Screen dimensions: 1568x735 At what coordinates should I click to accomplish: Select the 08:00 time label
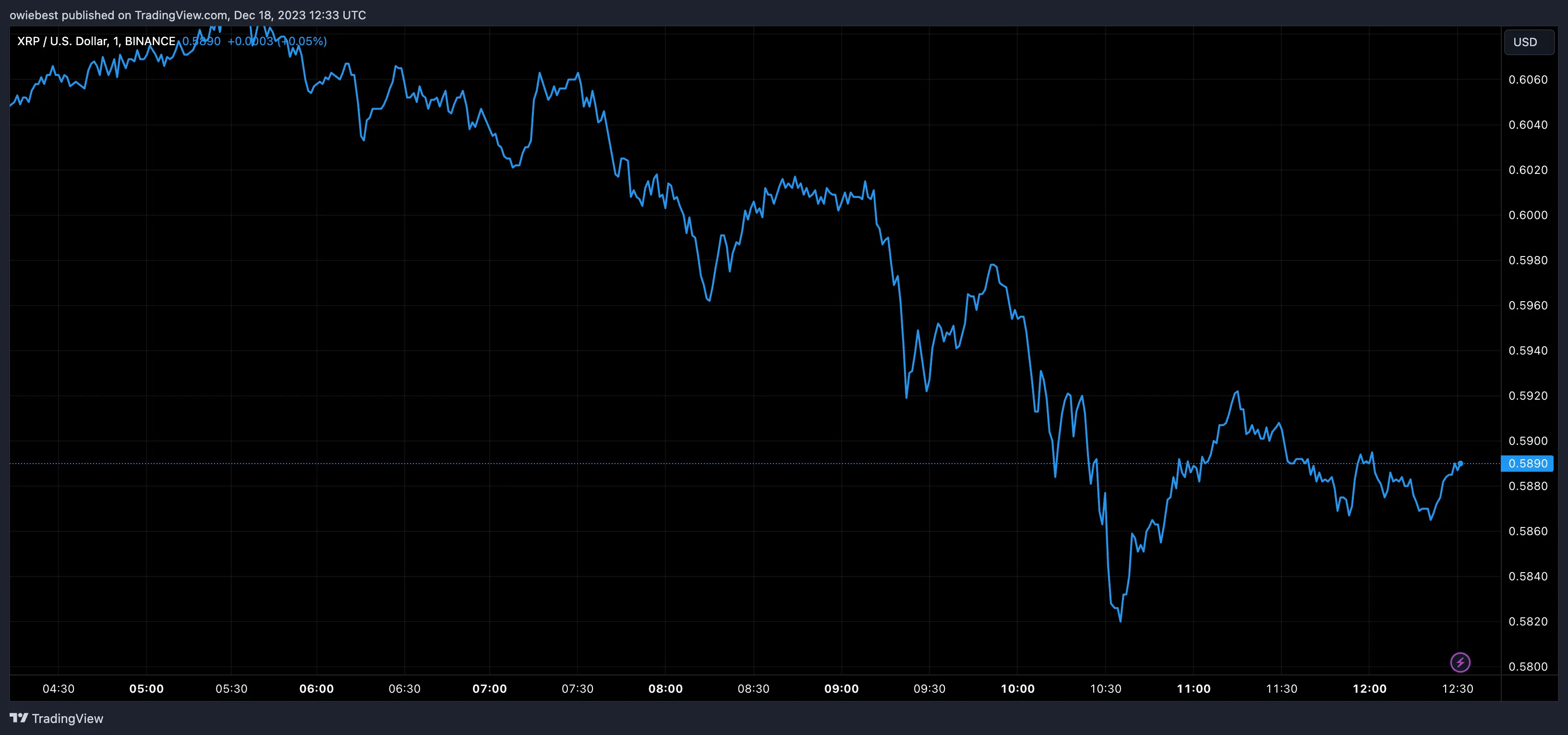click(666, 689)
